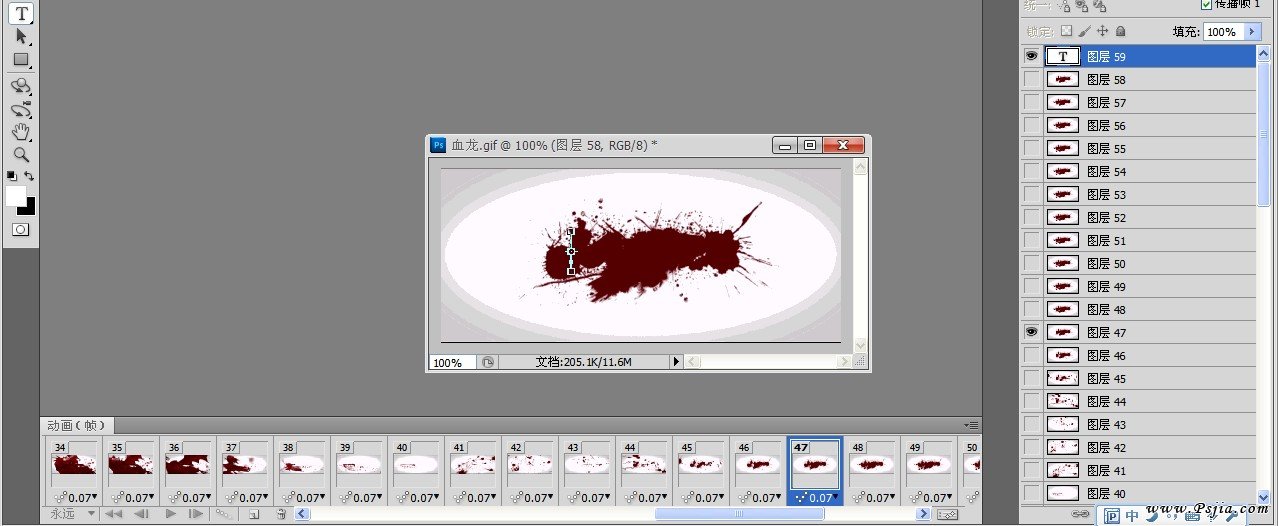Show layer 图层 50
The image size is (1278, 526).
pos(1032,263)
